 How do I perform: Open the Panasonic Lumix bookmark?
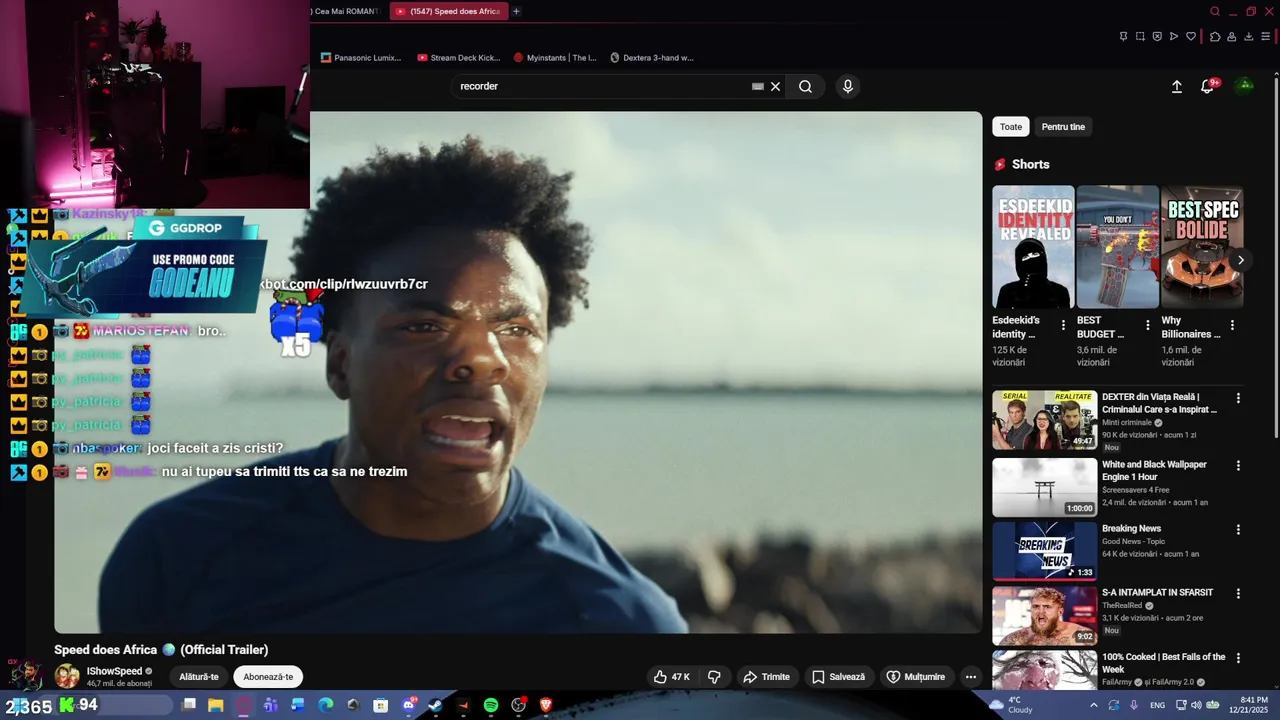pos(361,58)
